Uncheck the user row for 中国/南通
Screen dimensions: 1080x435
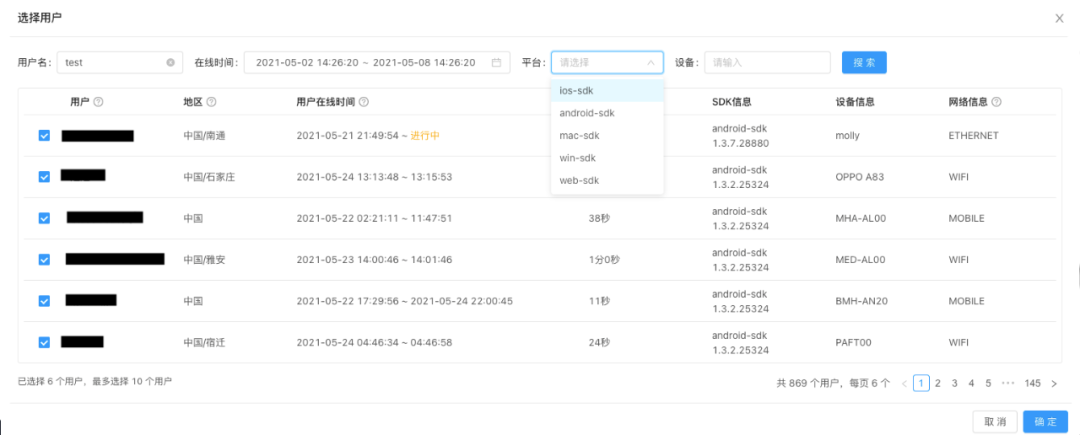tap(44, 136)
